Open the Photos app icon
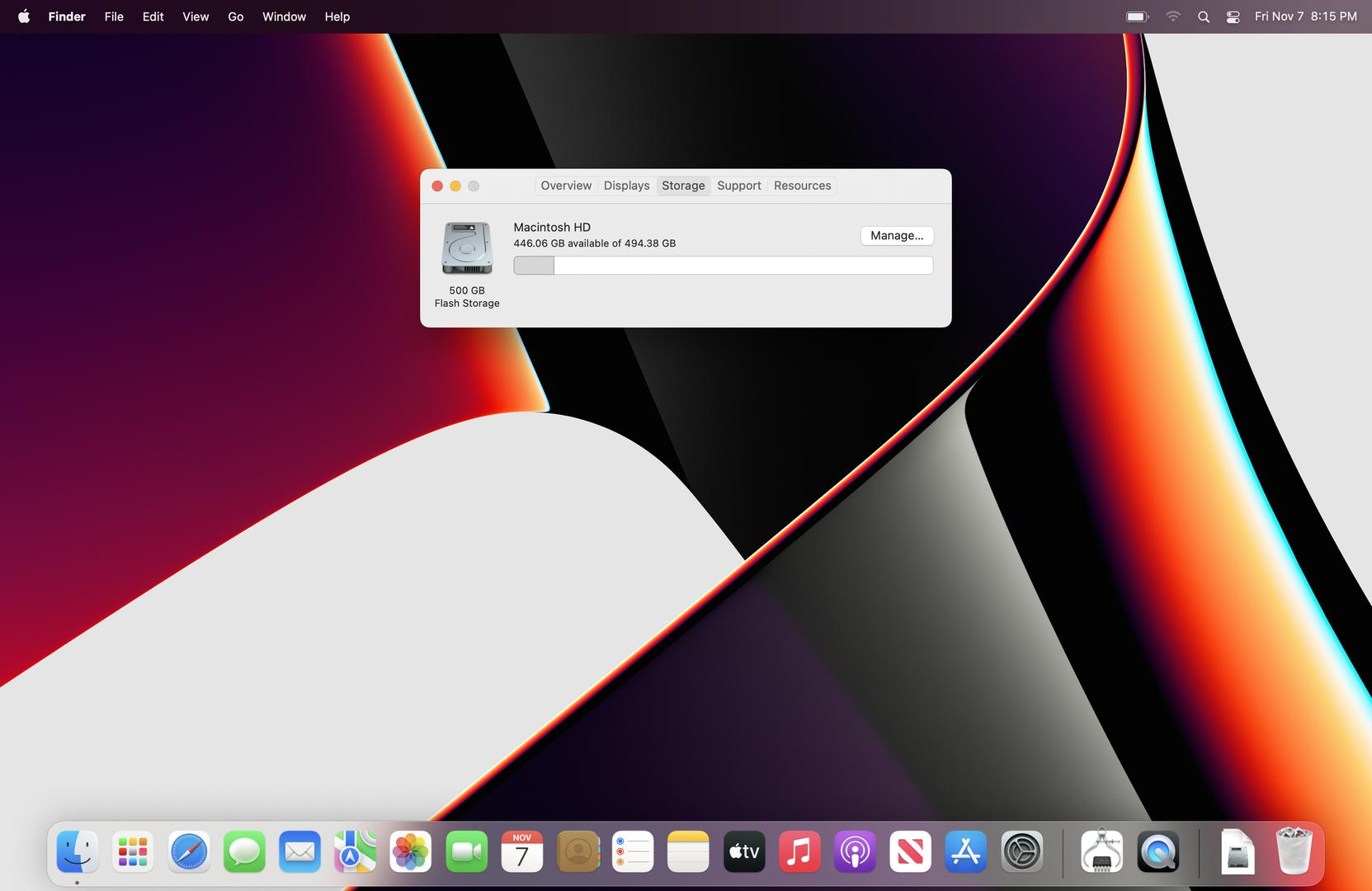The width and height of the screenshot is (1372, 891). (x=410, y=851)
